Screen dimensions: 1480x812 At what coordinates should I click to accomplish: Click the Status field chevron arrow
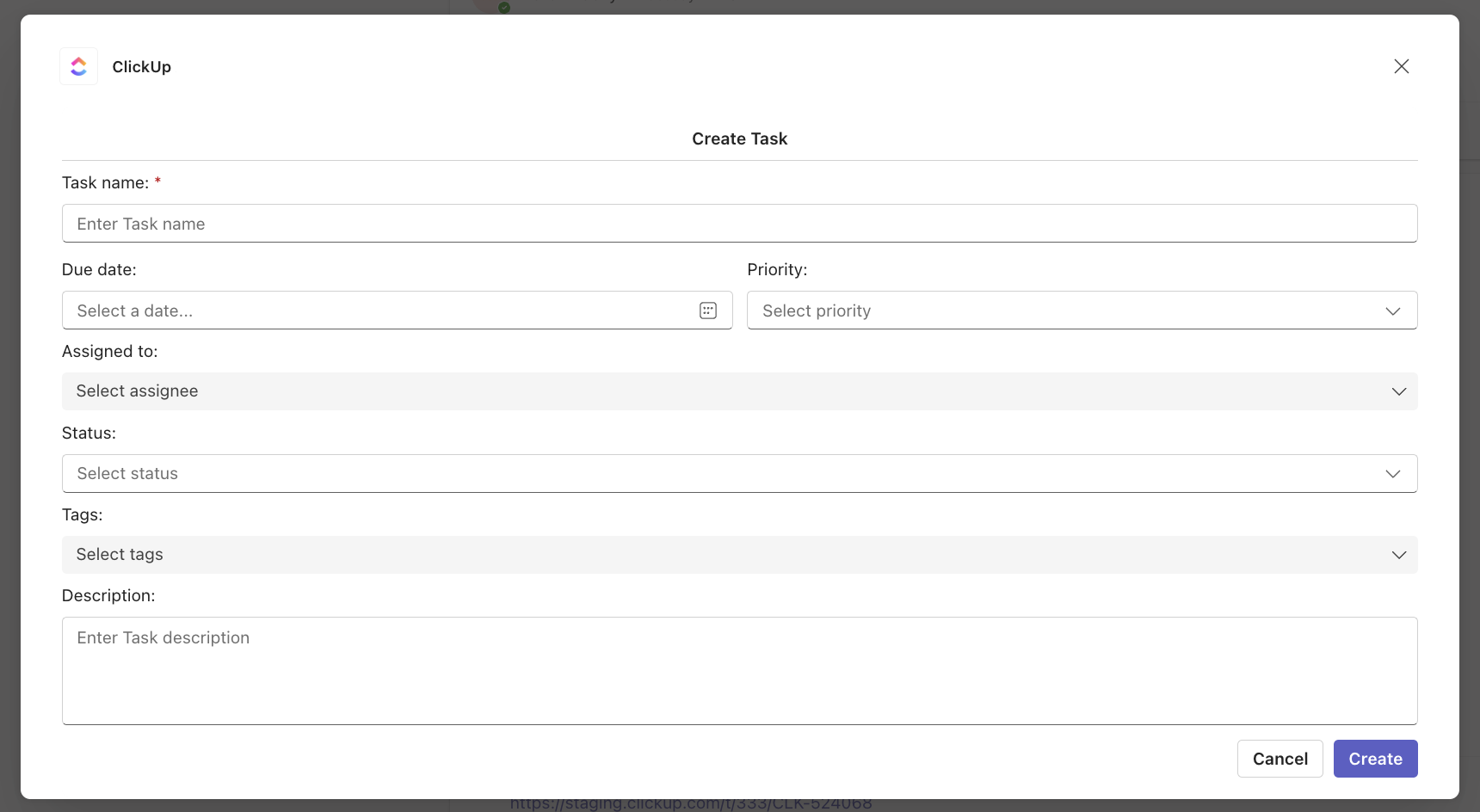click(x=1392, y=474)
